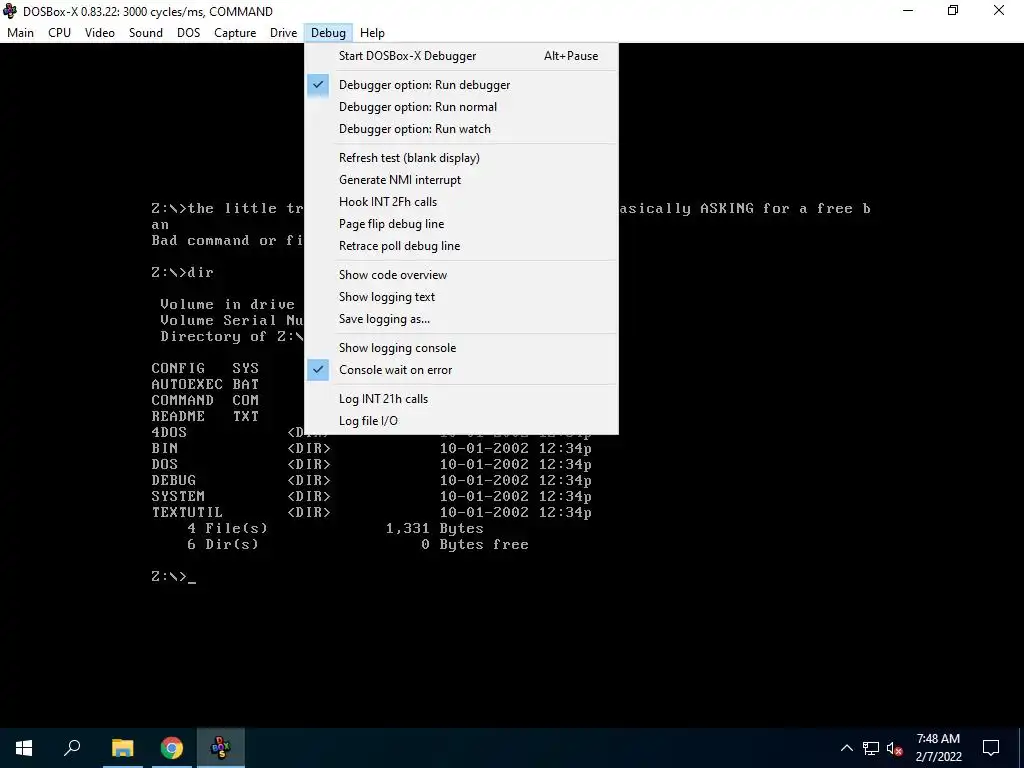Toggle Retrace poll debug line
Screen dimensions: 1024x768
[461, 246]
